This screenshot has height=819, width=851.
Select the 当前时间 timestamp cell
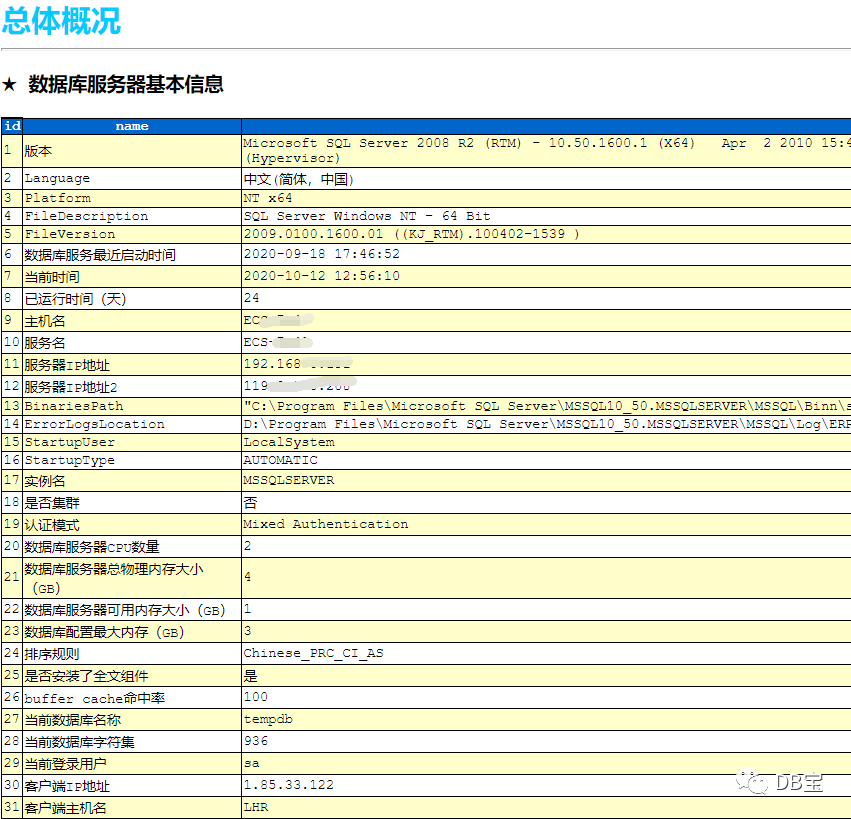(x=320, y=275)
